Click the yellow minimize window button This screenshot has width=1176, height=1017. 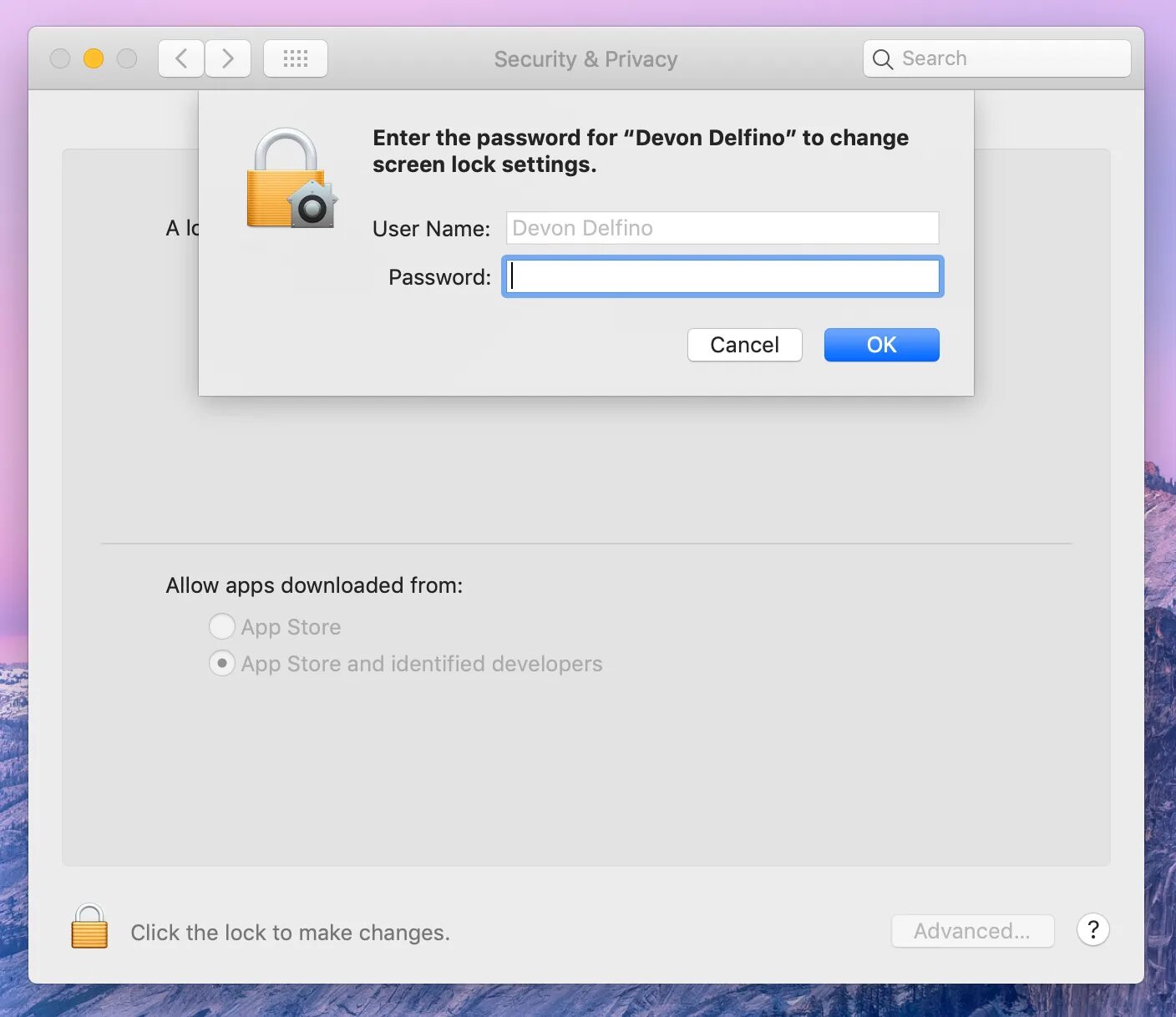(x=94, y=58)
